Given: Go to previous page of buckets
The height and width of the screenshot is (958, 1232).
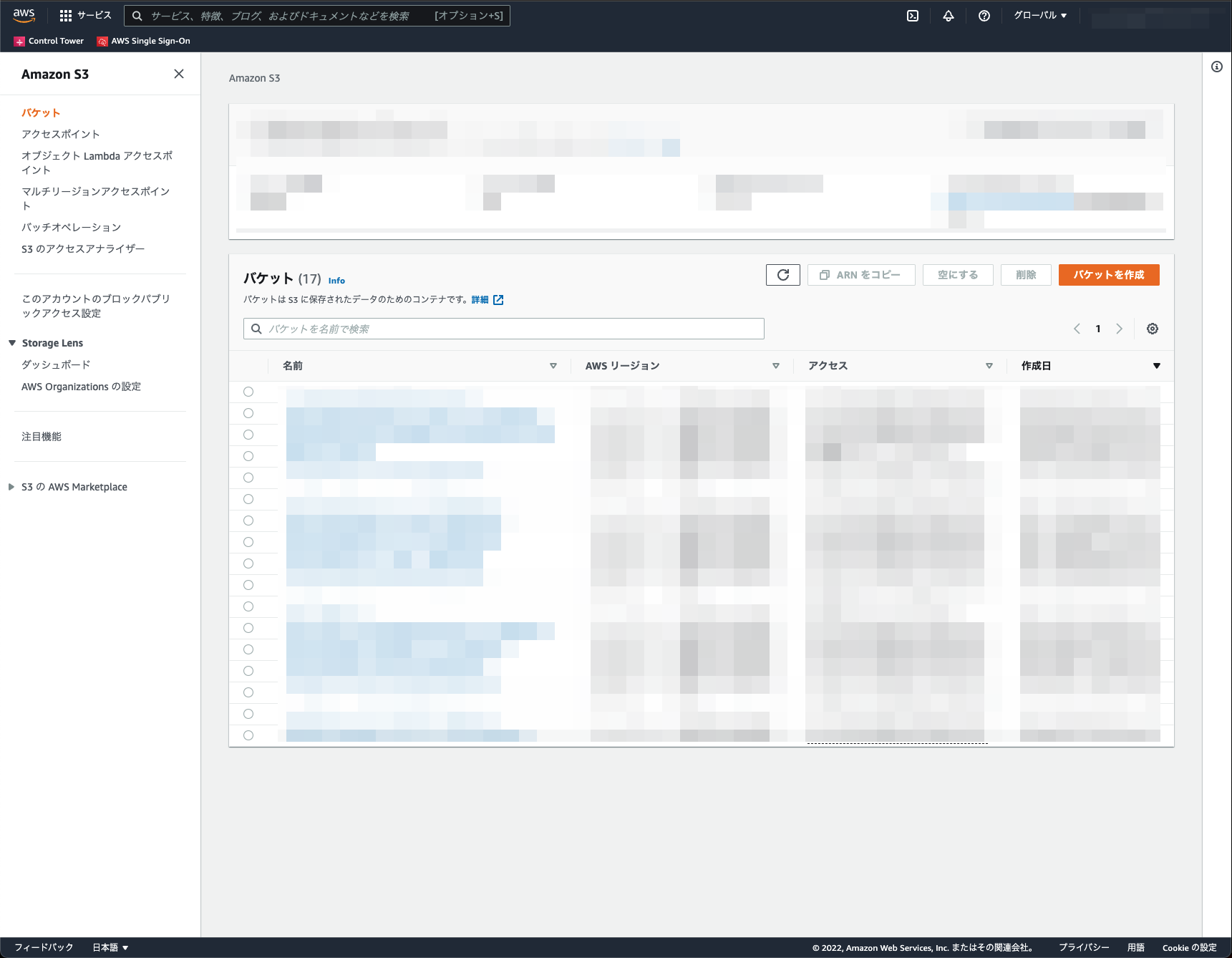Looking at the screenshot, I should tap(1077, 329).
